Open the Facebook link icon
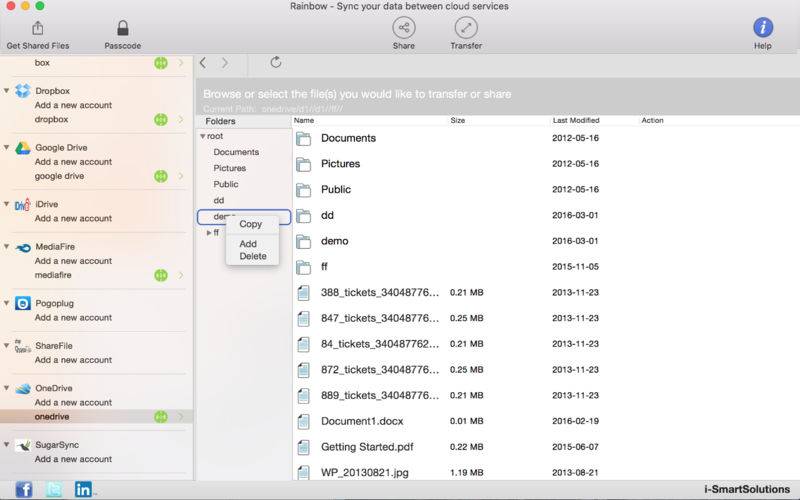 pos(23,490)
